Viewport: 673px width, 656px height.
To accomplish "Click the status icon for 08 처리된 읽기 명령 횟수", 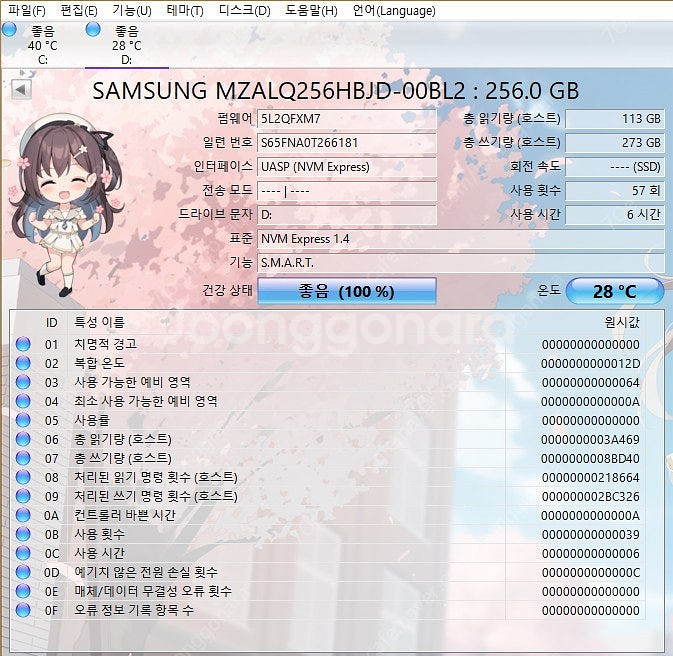I will coord(23,477).
